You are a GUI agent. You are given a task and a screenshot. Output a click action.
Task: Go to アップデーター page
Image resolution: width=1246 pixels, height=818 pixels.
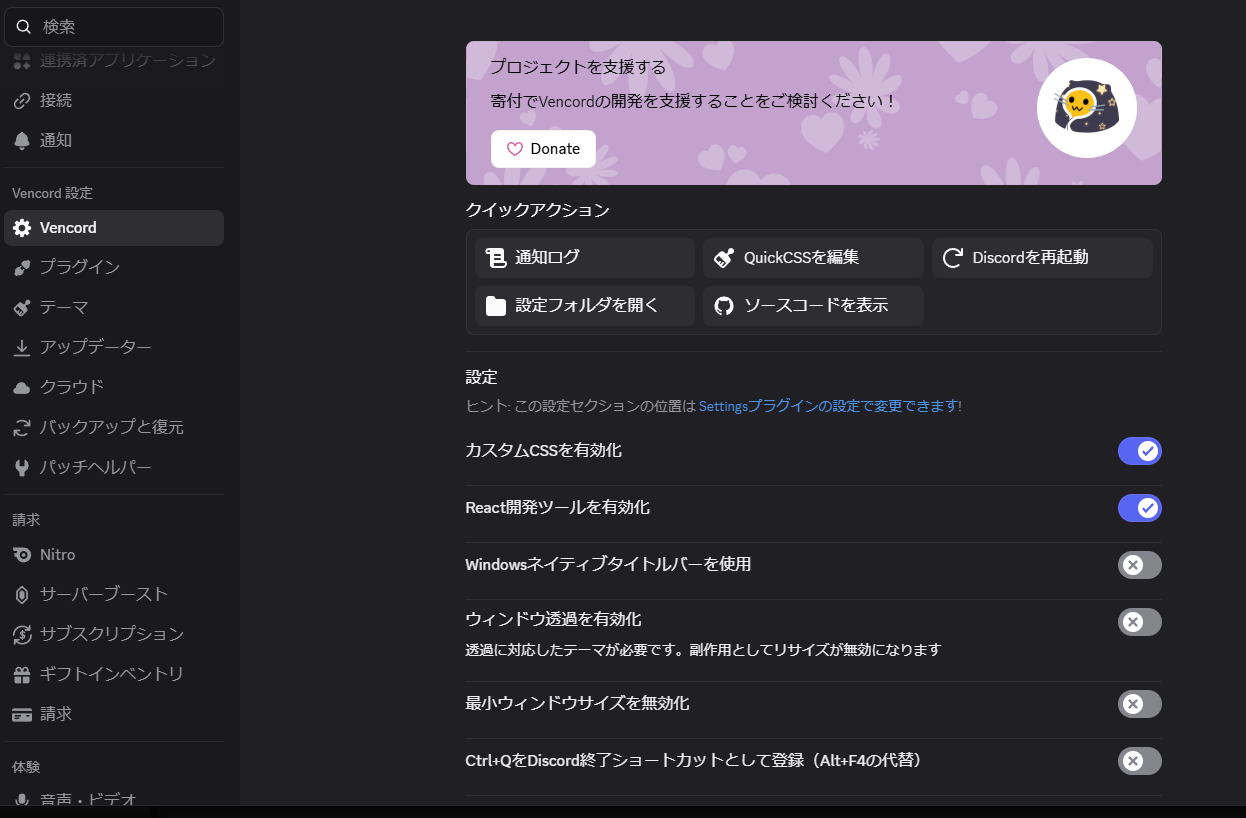(x=114, y=348)
